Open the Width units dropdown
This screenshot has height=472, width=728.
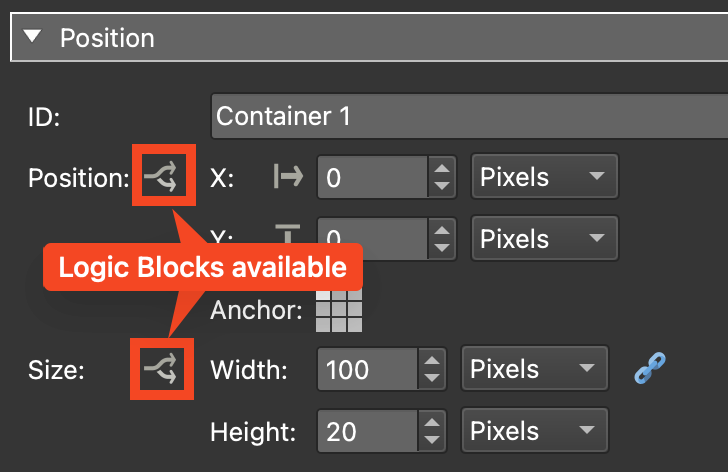click(534, 370)
